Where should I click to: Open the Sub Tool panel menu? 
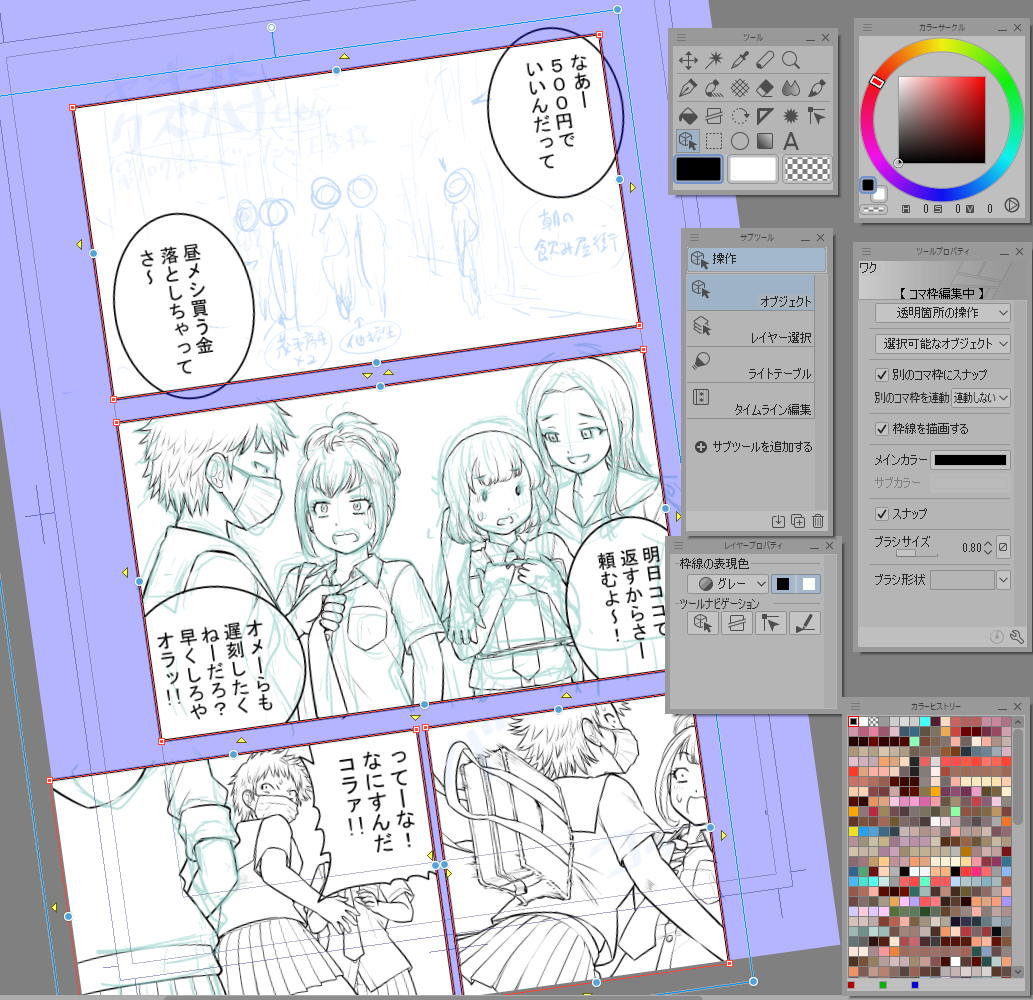[x=694, y=237]
